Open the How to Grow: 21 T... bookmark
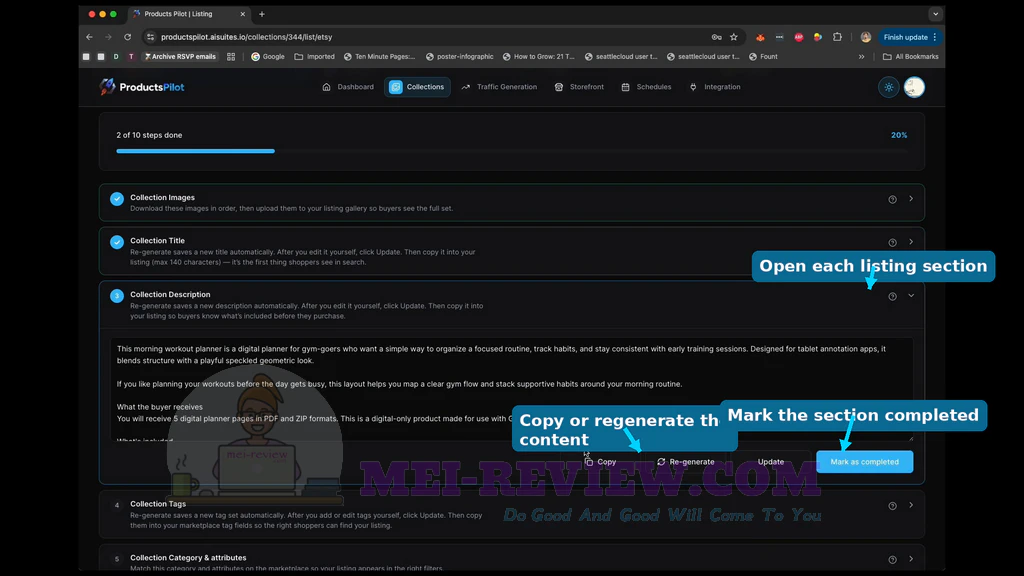This screenshot has height=576, width=1024. pyautogui.click(x=538, y=57)
